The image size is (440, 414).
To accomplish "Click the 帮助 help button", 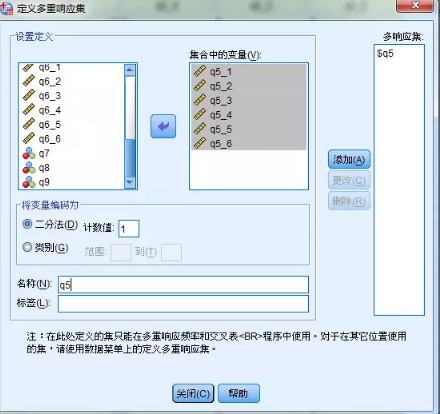I will tap(238, 394).
